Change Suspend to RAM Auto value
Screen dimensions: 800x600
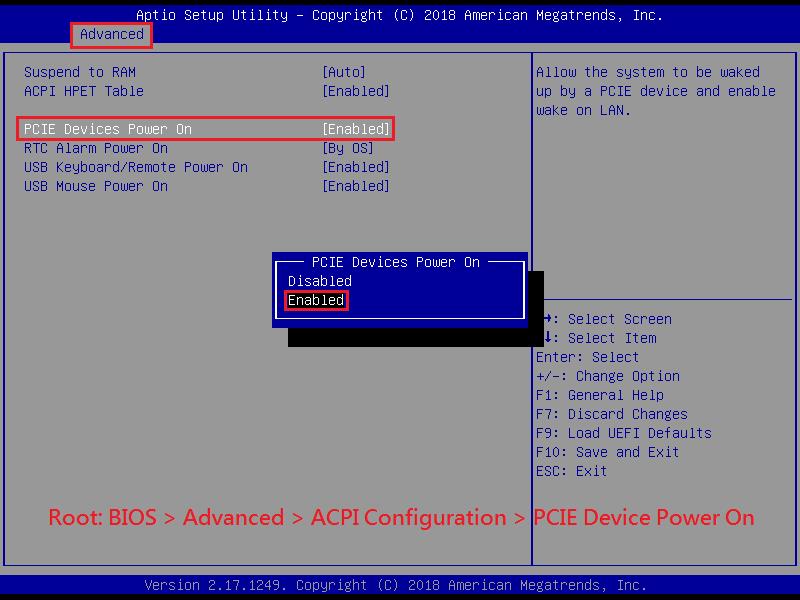coord(344,72)
